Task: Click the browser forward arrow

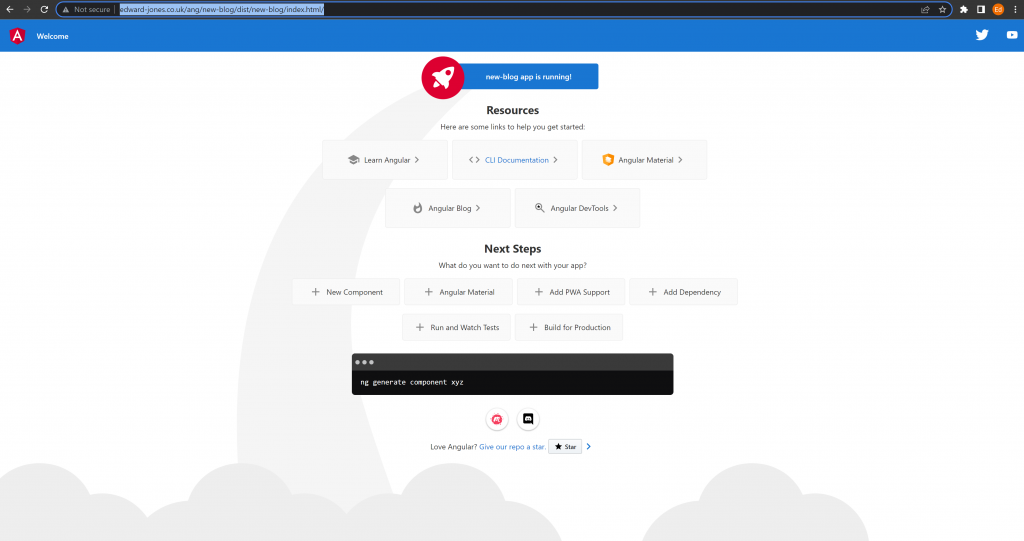Action: pos(27,9)
